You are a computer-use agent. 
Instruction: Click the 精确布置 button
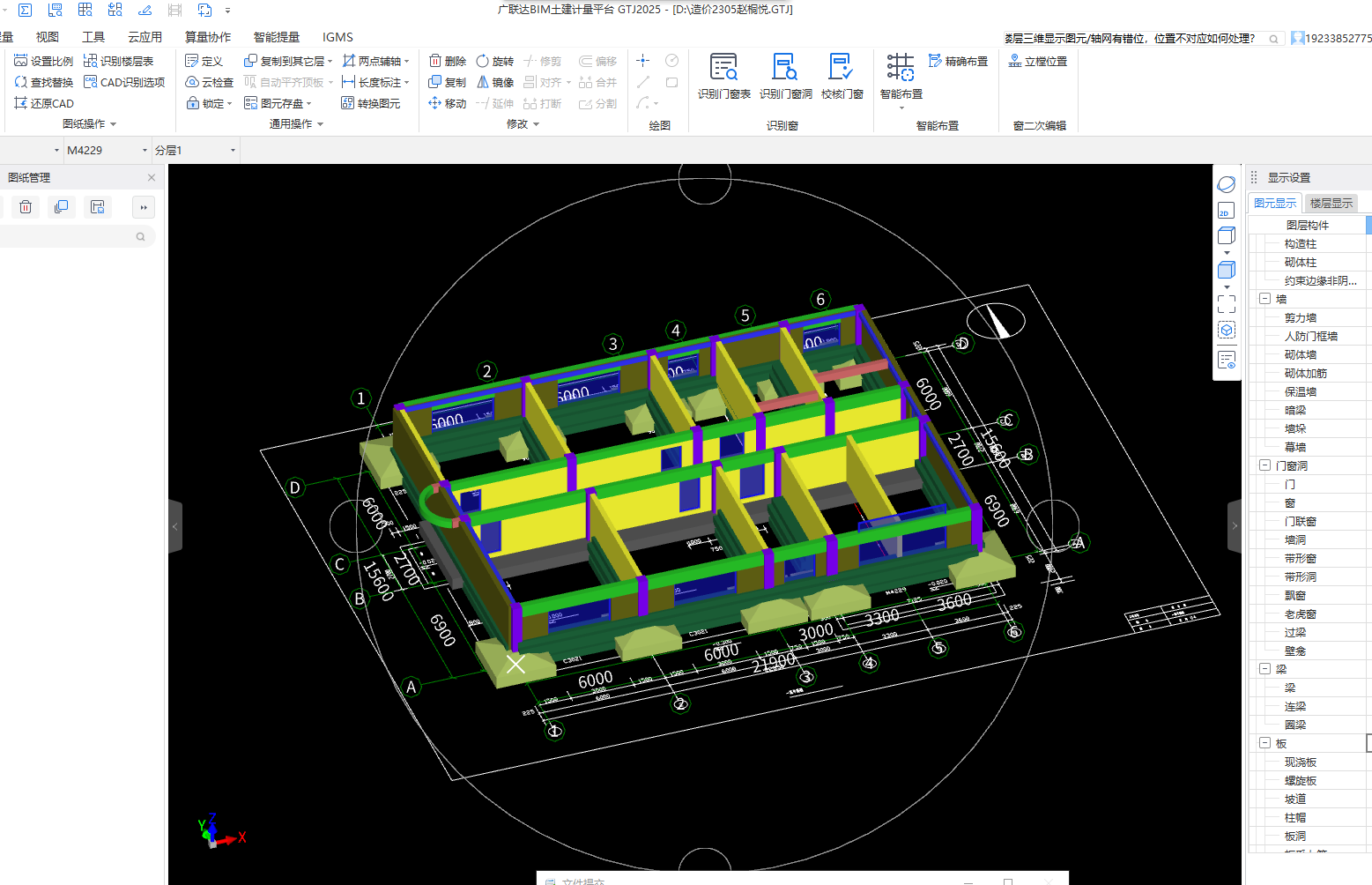958,61
